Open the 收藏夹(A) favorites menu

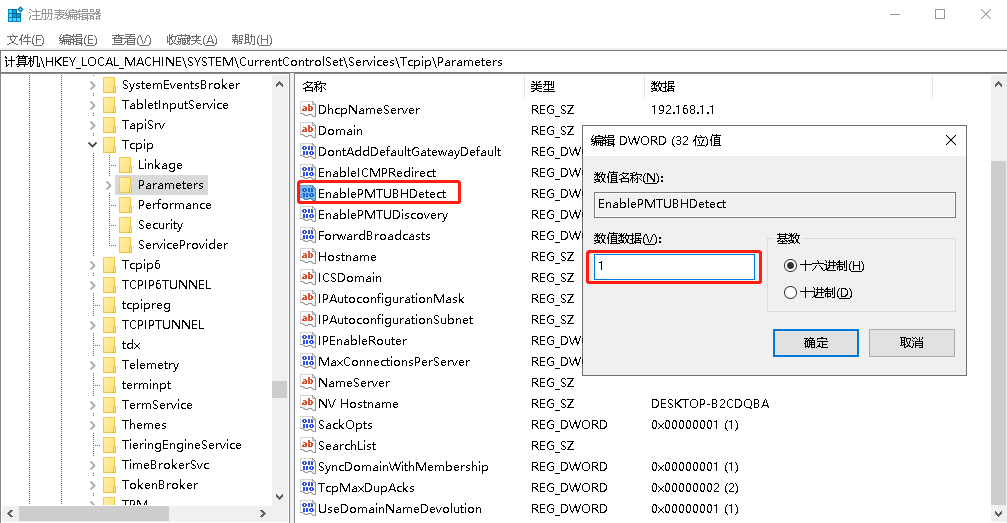coord(191,40)
